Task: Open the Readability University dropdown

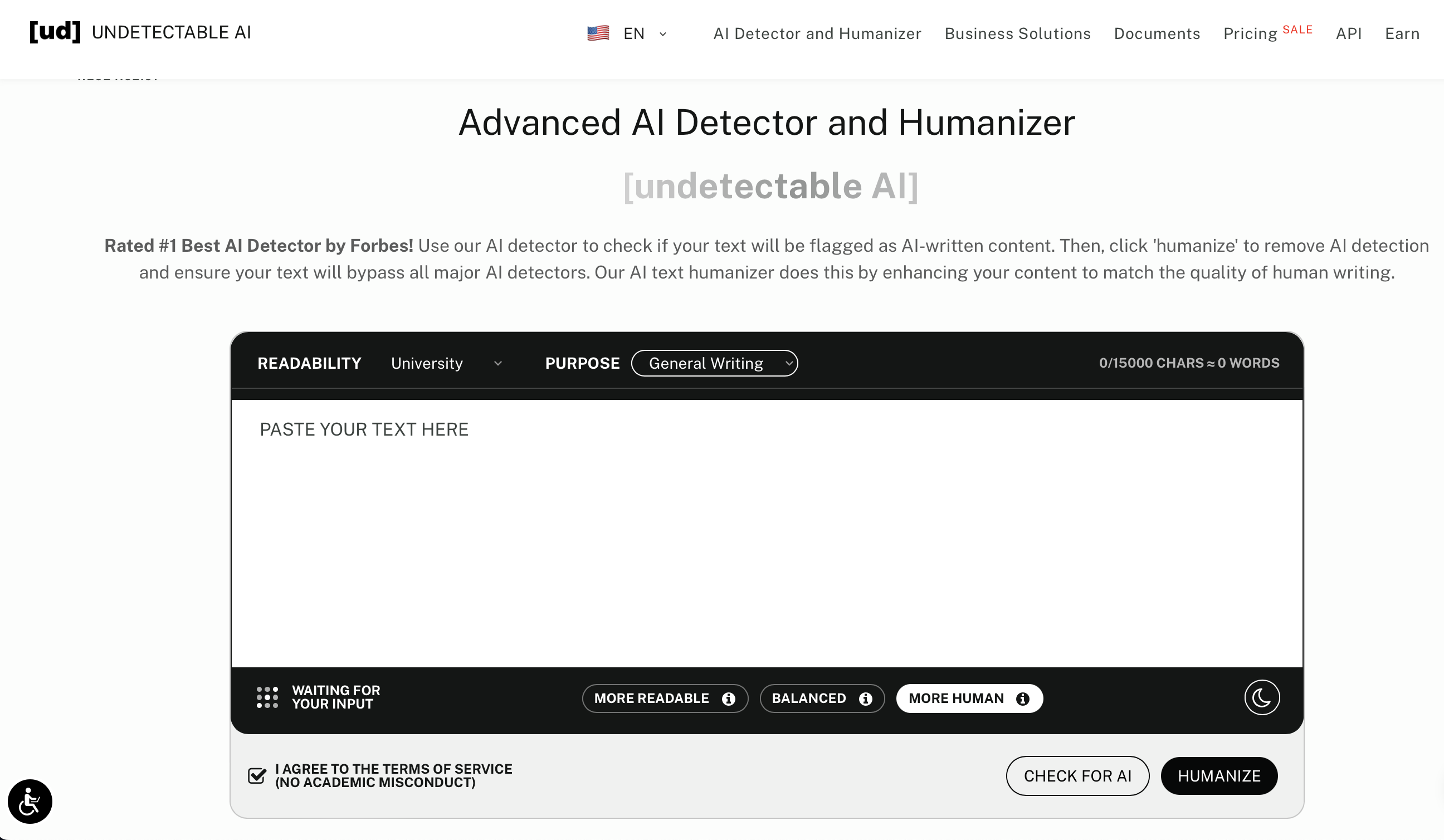Action: tap(447, 363)
